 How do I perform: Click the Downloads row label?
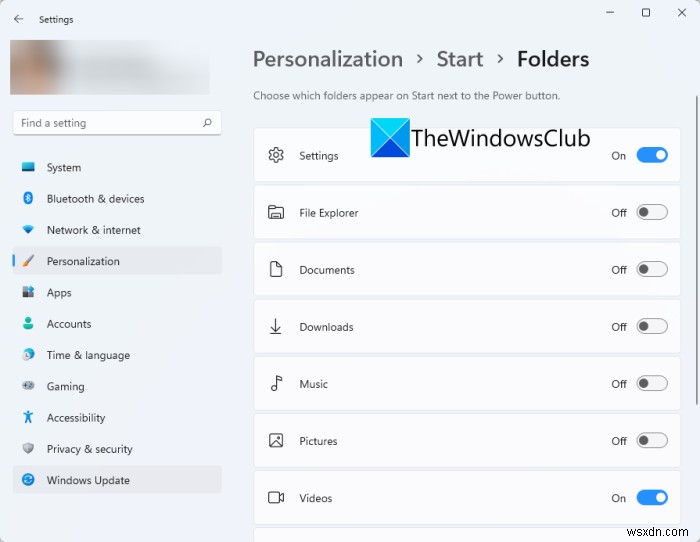point(326,327)
